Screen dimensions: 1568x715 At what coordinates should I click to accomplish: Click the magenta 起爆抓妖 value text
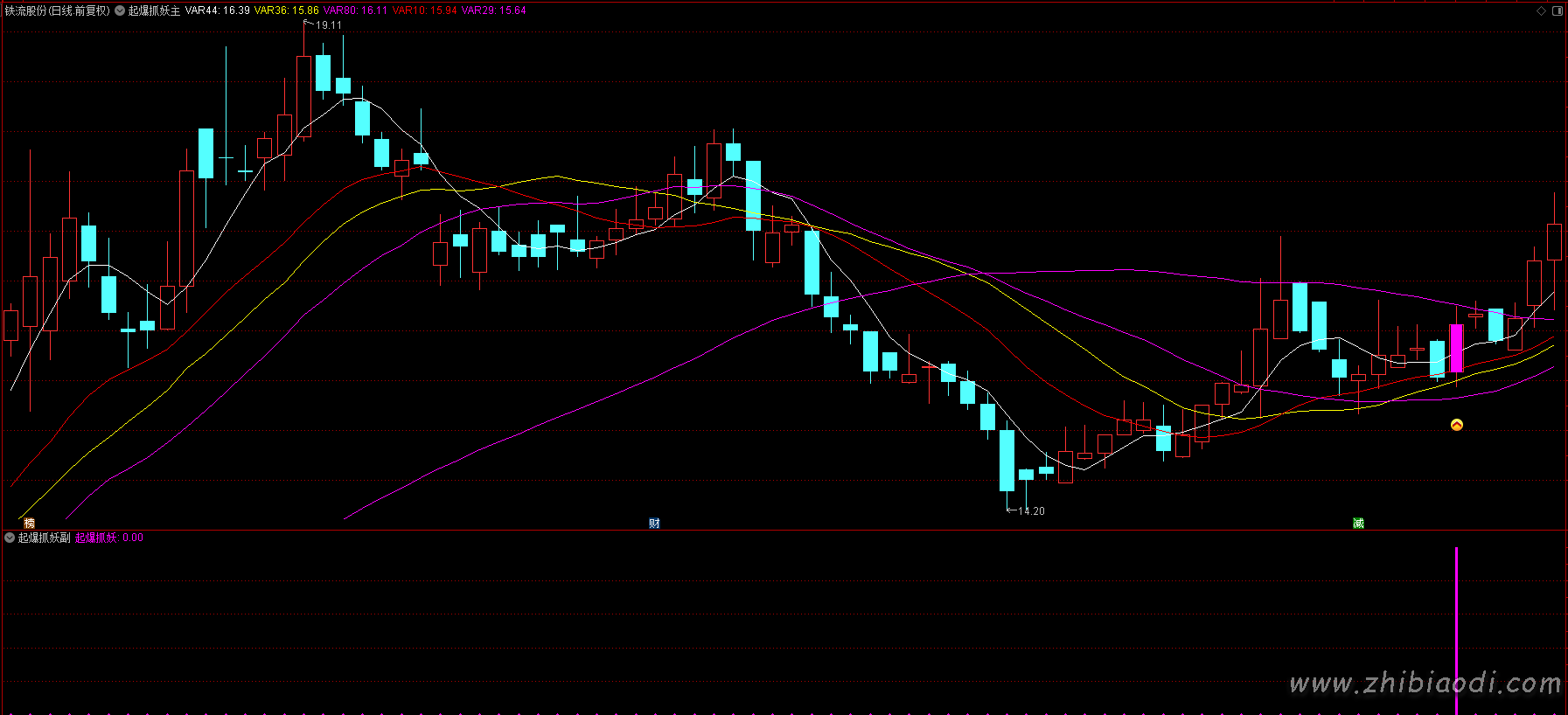point(108,538)
